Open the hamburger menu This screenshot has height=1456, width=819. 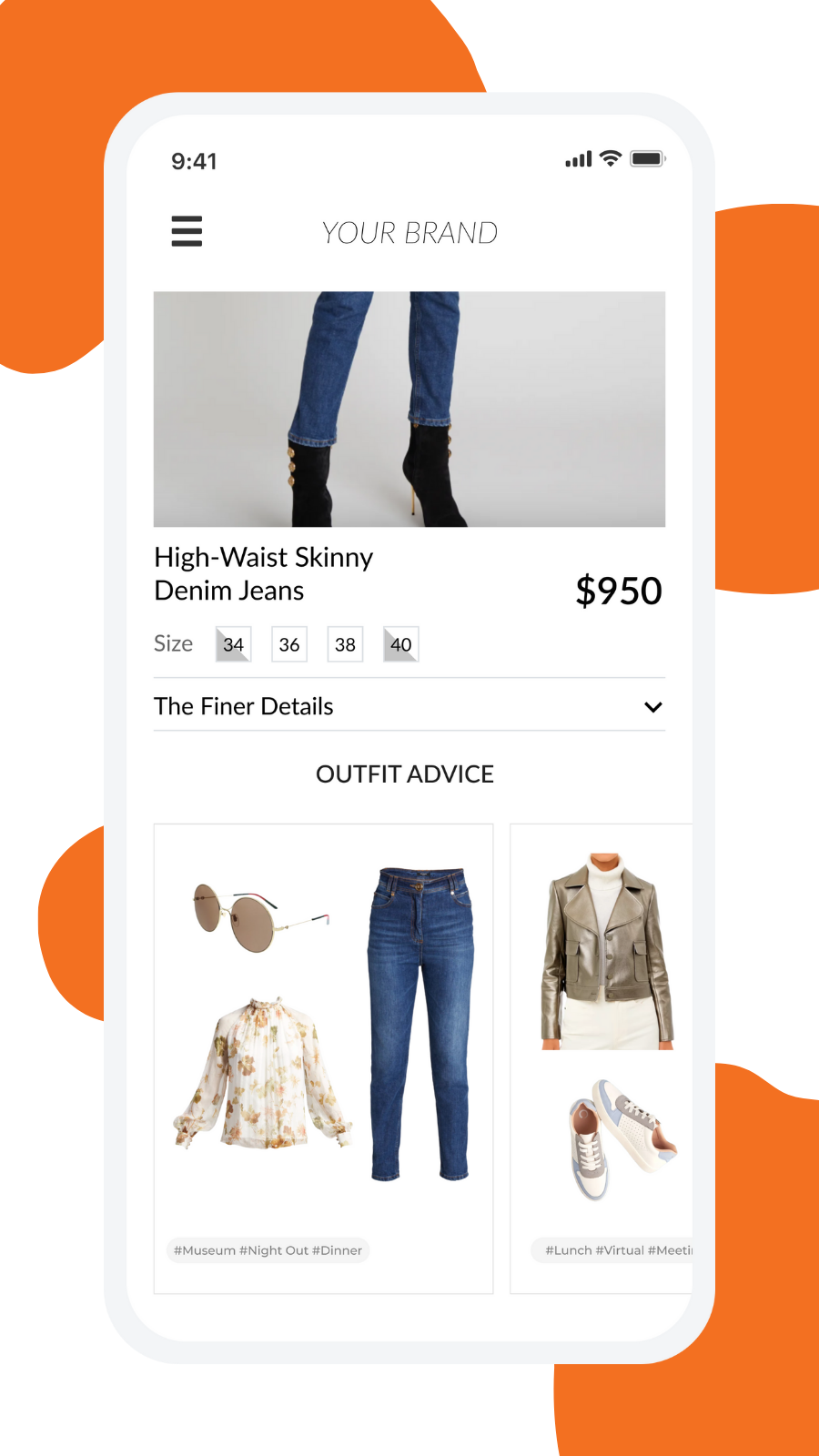click(187, 231)
